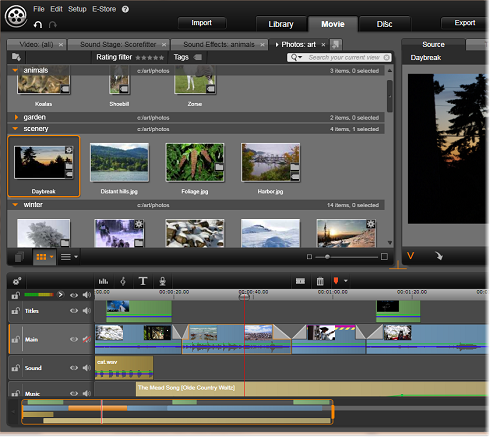Click the title creator T icon
Image resolution: width=491 pixels, height=438 pixels.
(143, 281)
